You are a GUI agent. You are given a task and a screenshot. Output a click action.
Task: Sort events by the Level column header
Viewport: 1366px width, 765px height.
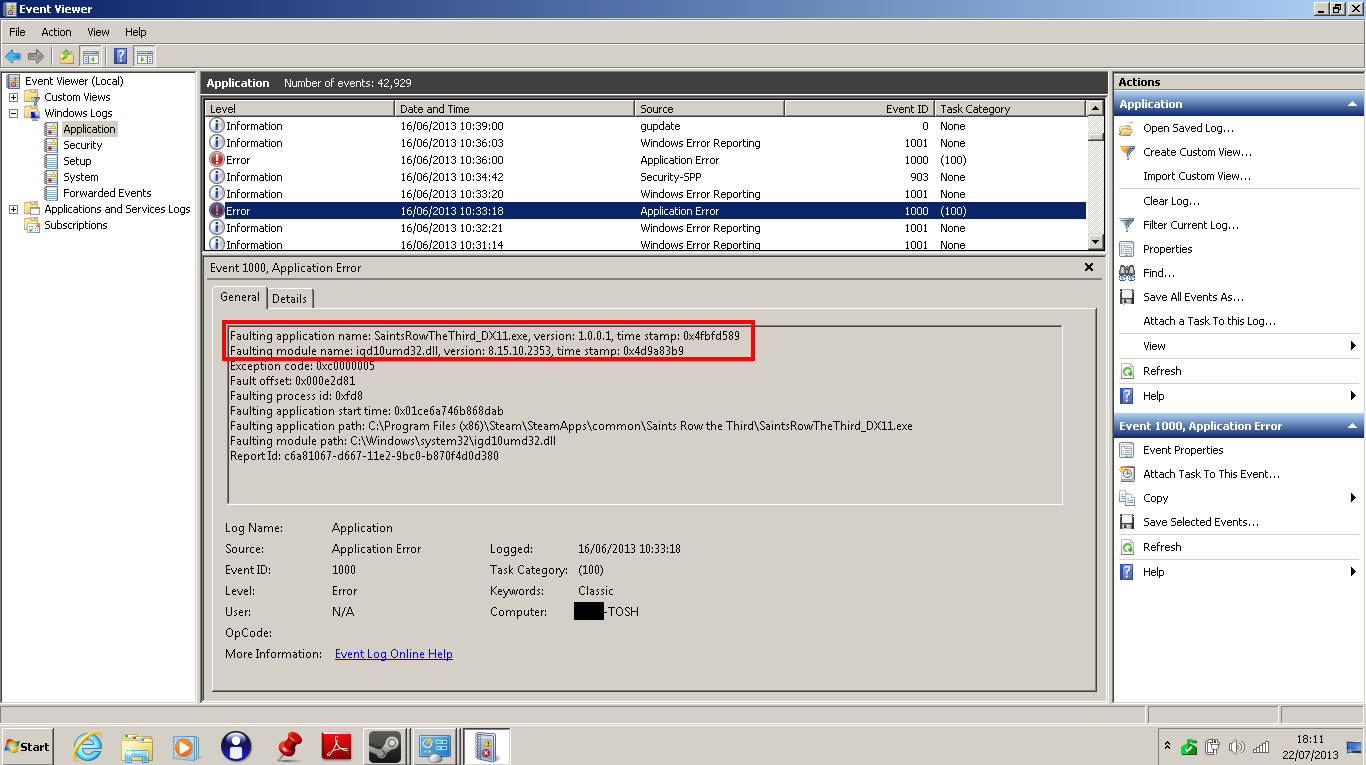(x=300, y=109)
